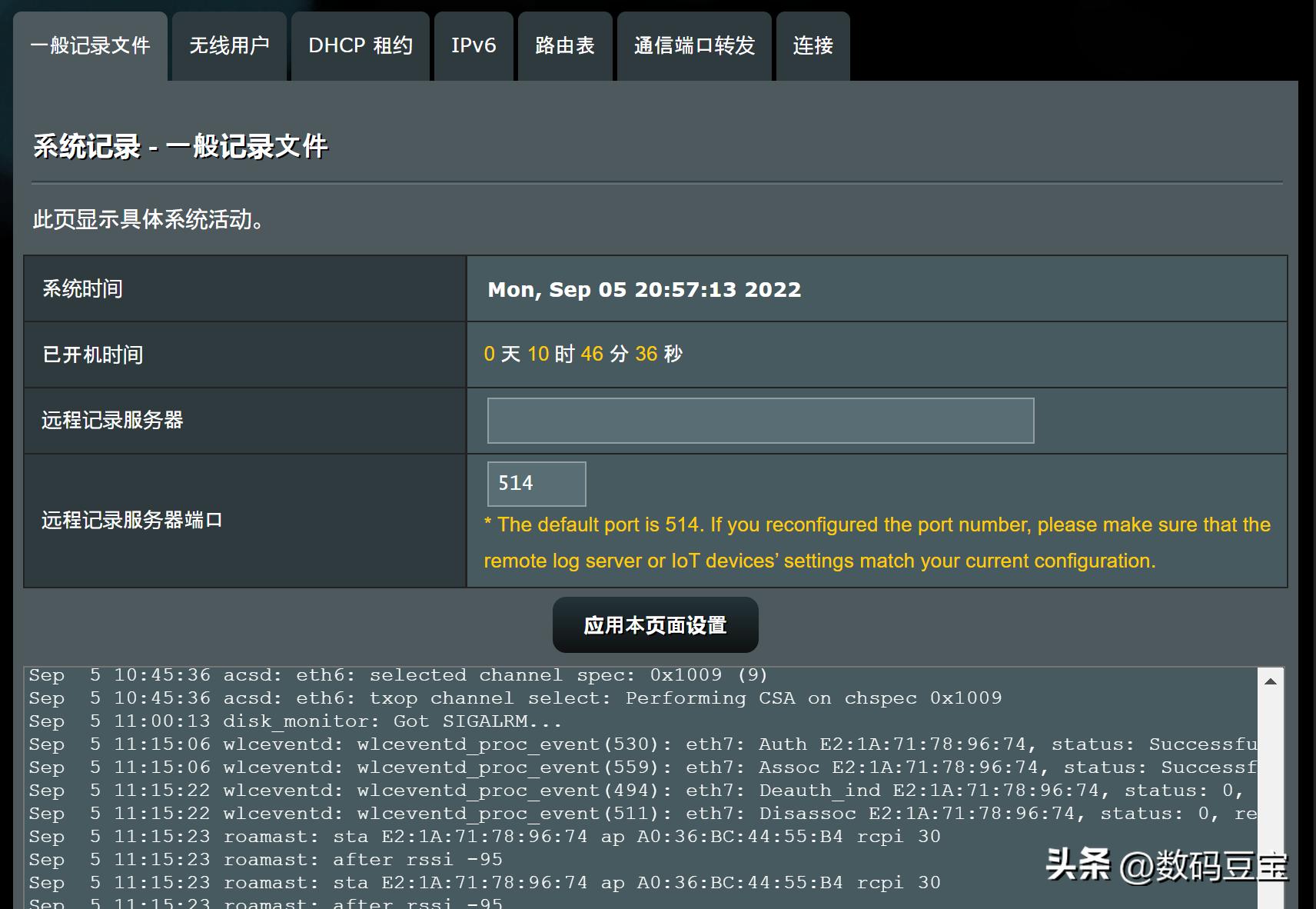Switch to the 通信端口转发 tab
The width and height of the screenshot is (1316, 909).
693,46
